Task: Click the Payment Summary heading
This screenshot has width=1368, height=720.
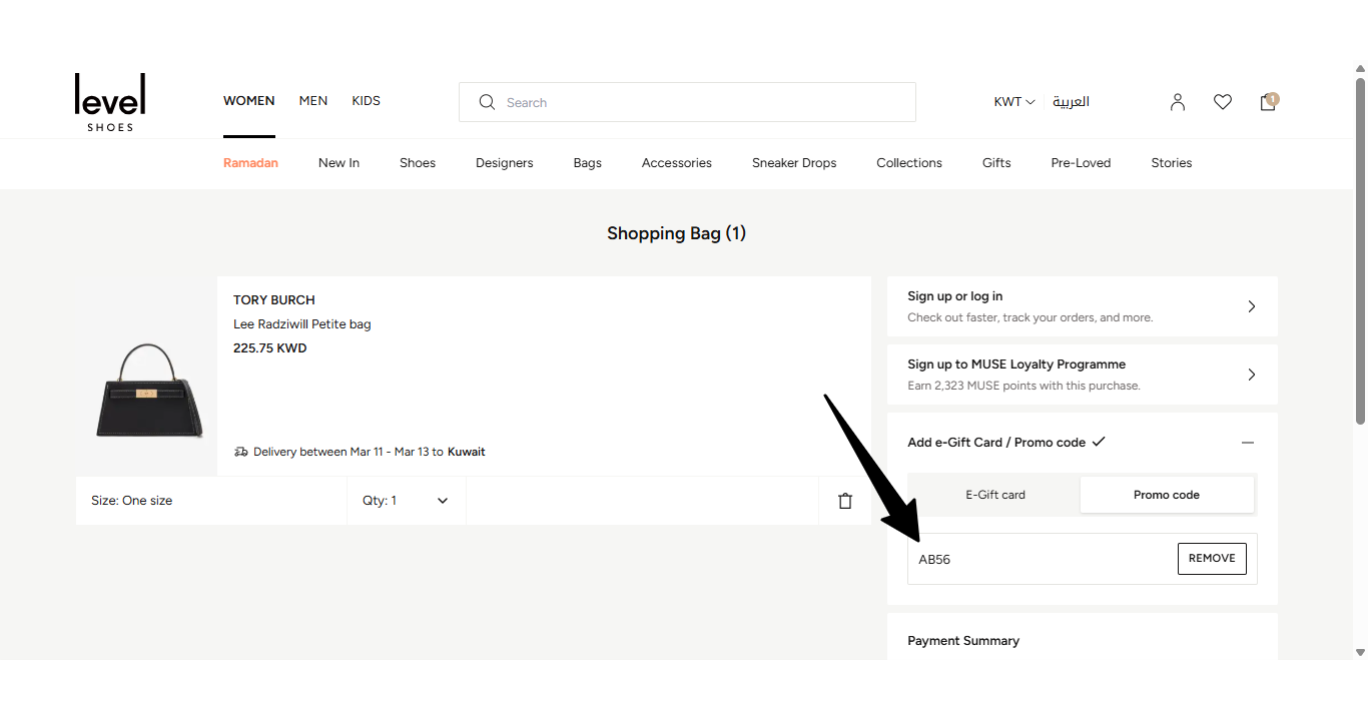Action: [963, 641]
